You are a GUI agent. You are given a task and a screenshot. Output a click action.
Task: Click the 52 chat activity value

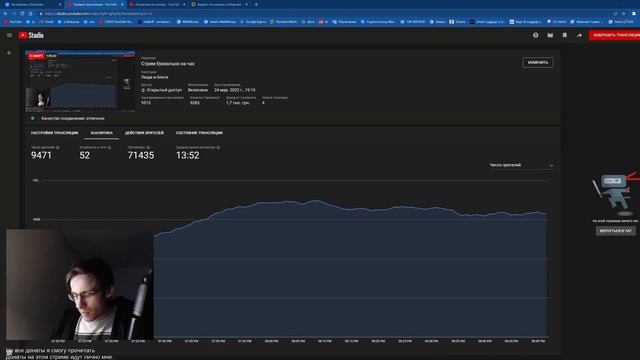click(x=84, y=155)
